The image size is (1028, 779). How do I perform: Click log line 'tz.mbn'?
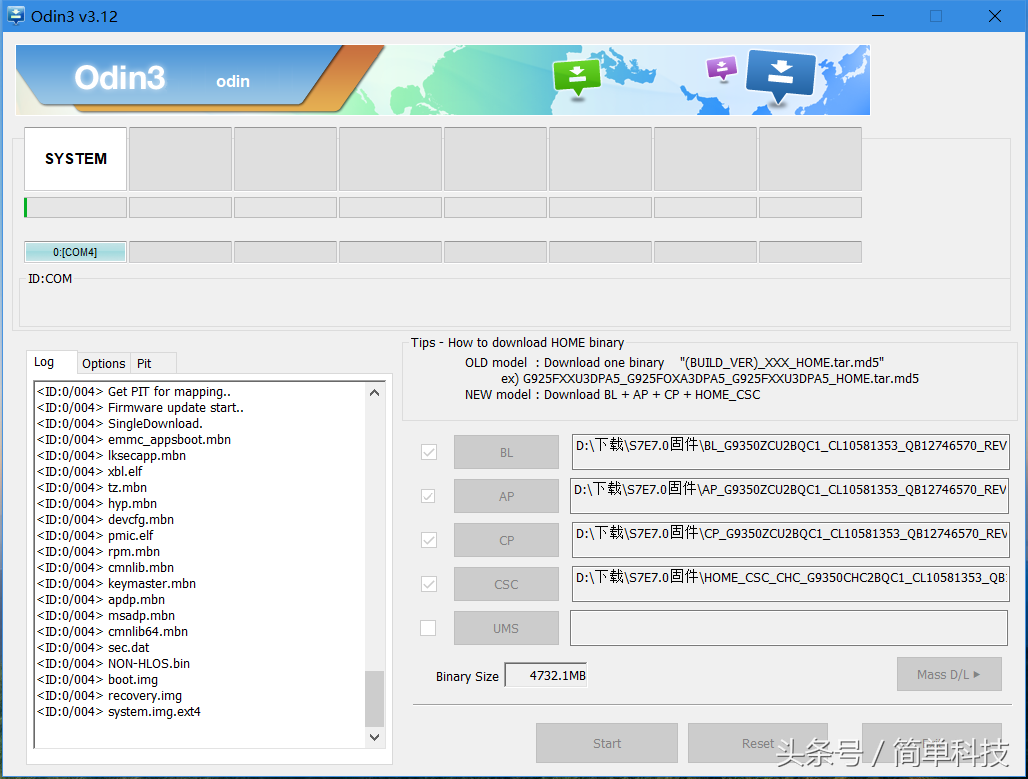click(92, 487)
